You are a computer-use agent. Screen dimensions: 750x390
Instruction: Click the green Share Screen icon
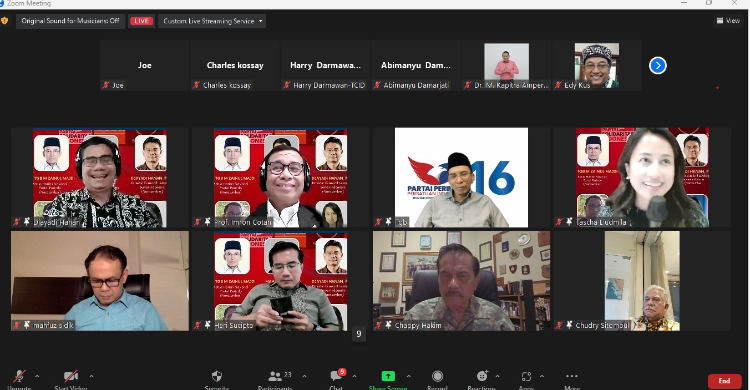(x=388, y=376)
